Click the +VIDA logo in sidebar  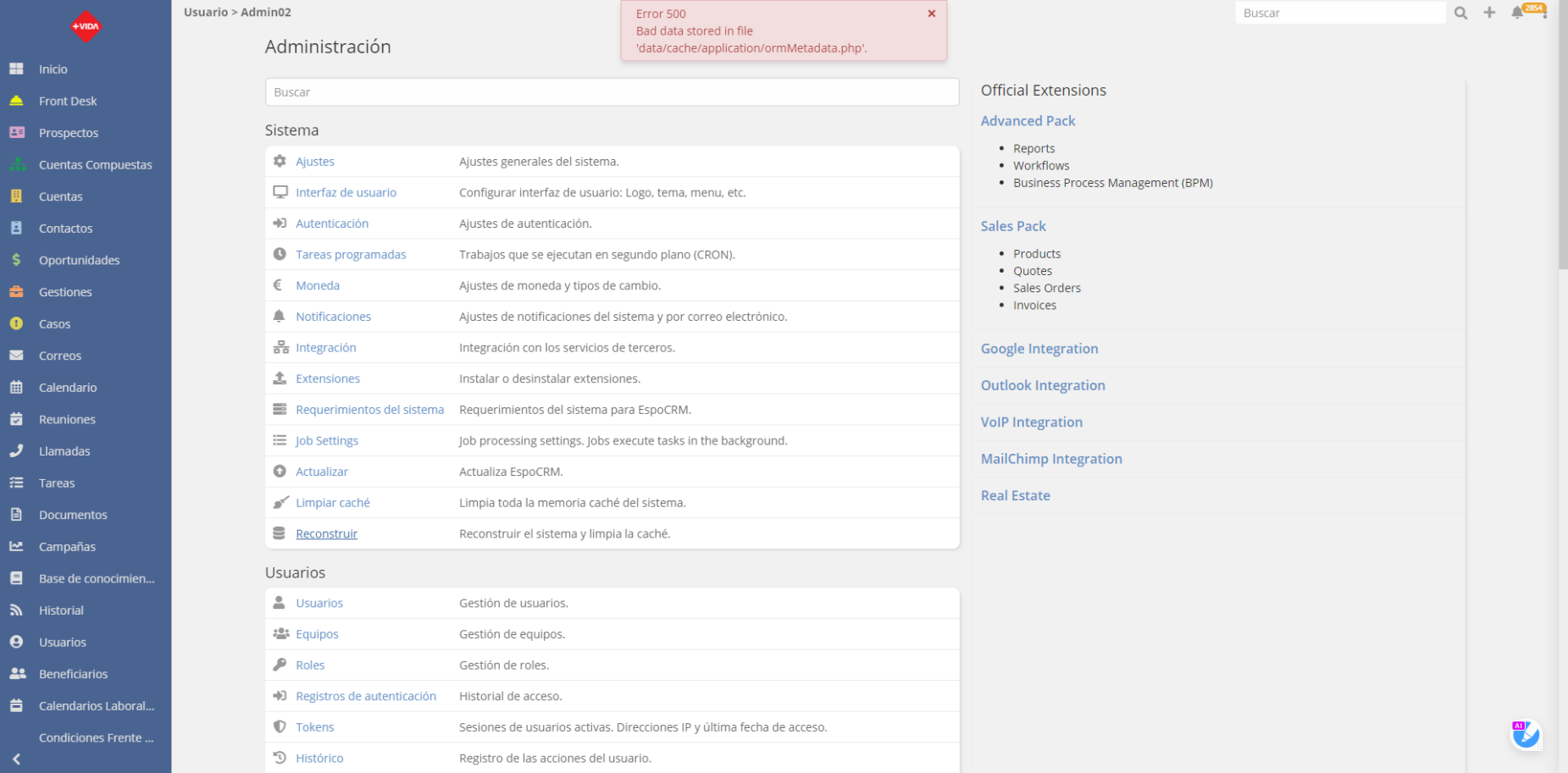[86, 26]
